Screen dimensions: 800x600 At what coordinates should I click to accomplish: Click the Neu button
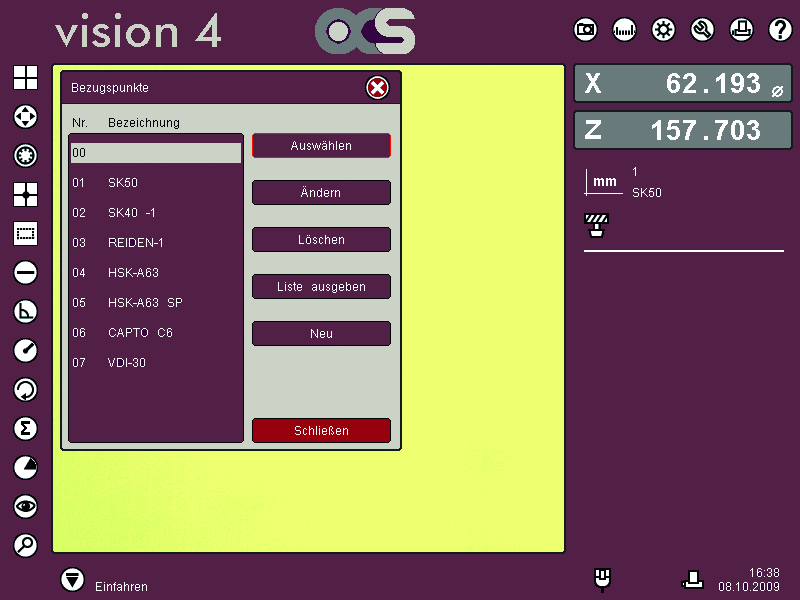321,334
